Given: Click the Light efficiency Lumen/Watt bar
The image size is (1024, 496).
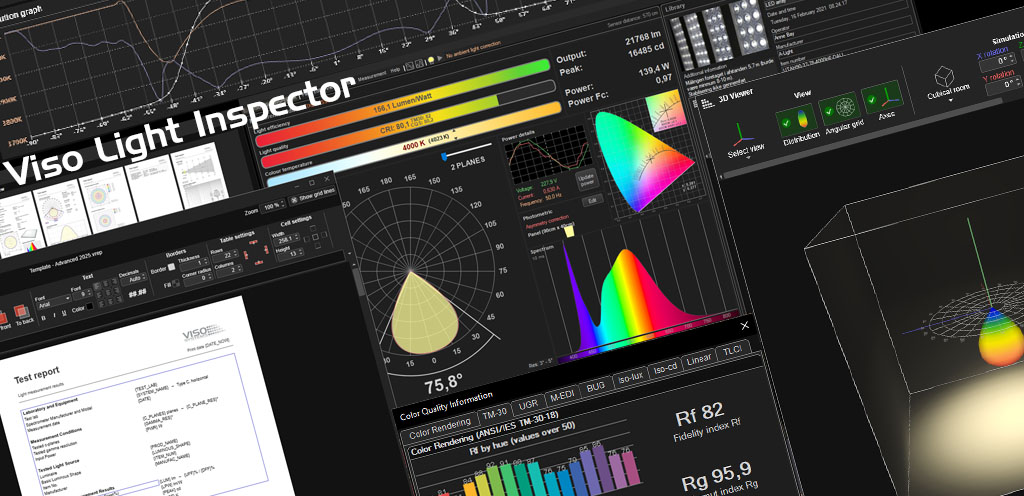Looking at the screenshot, I should pos(404,101).
